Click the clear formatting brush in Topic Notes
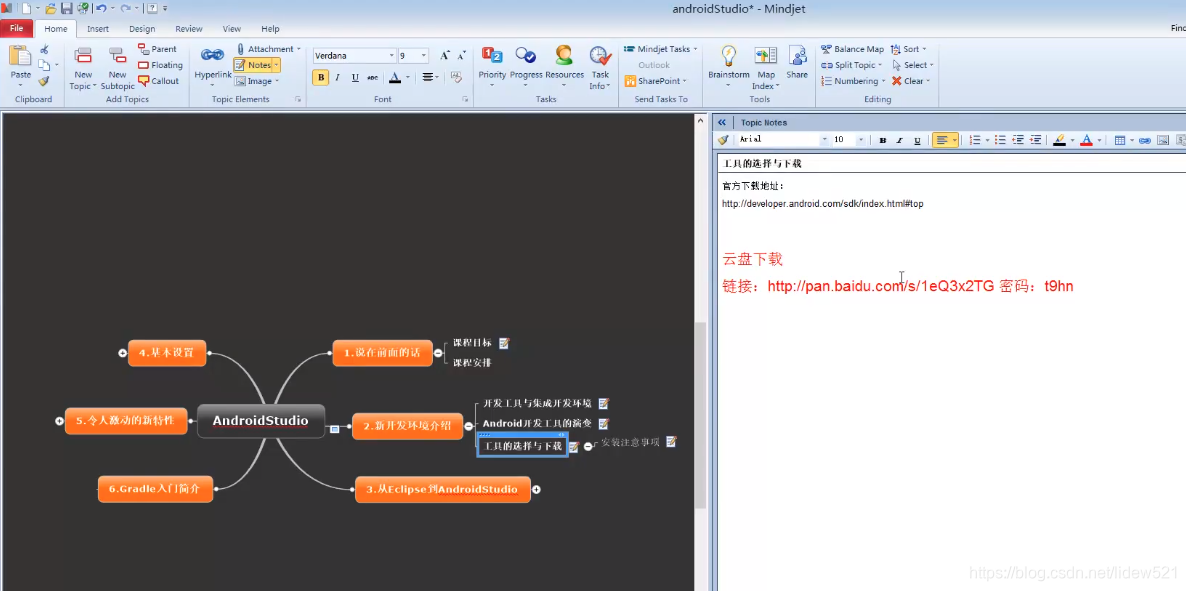This screenshot has width=1186, height=591. (724, 140)
